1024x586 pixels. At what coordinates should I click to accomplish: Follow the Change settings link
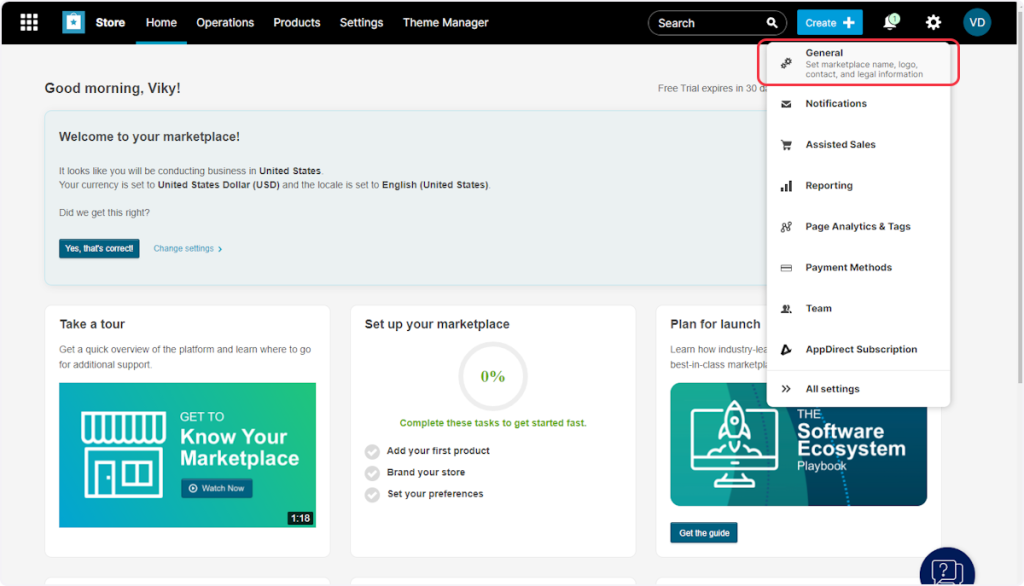187,248
